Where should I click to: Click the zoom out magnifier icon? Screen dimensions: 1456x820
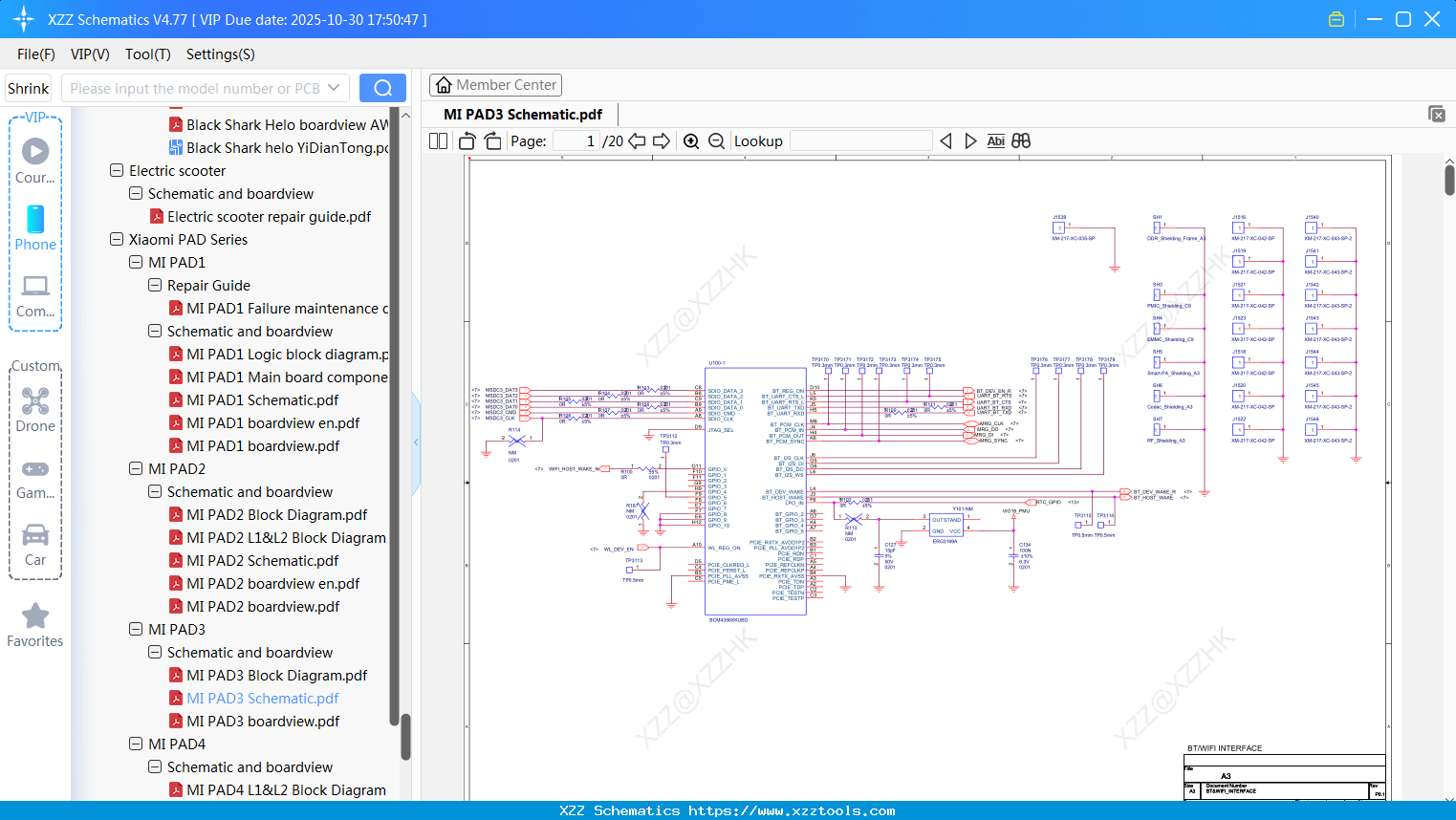click(716, 141)
